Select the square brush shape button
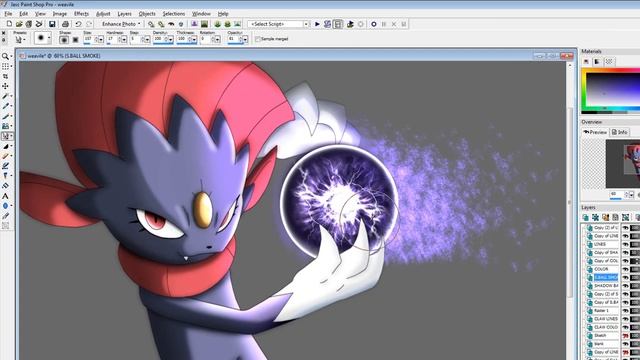 (x=75, y=40)
